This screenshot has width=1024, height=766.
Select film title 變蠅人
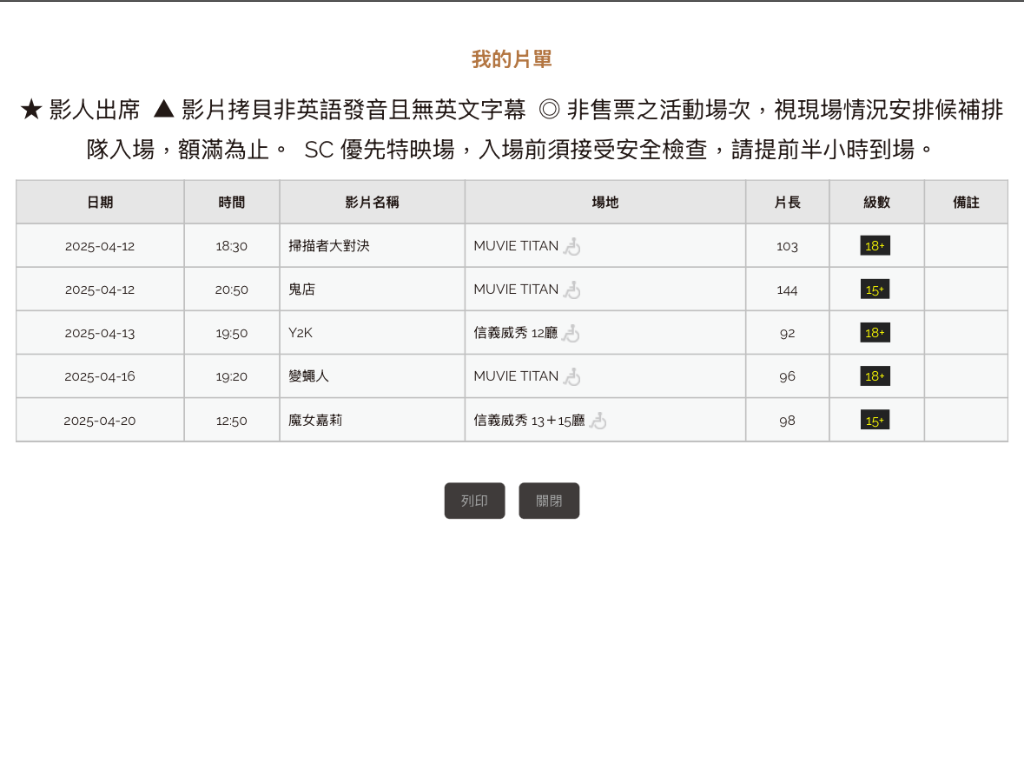point(309,376)
